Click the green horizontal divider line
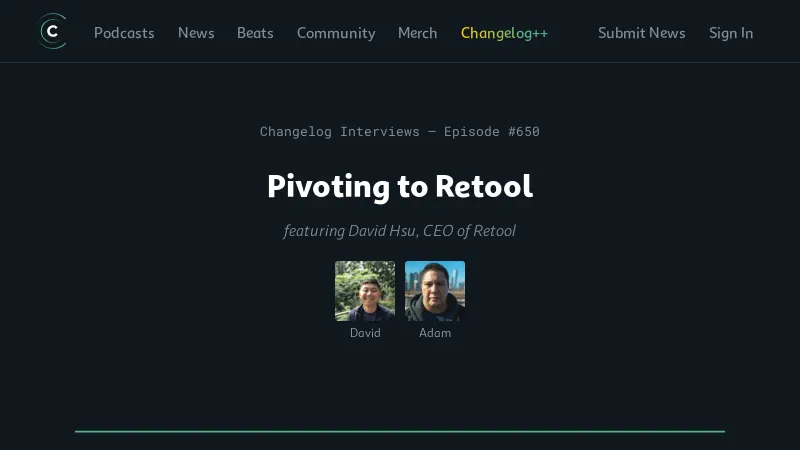Image resolution: width=800 pixels, height=450 pixels. 400,431
